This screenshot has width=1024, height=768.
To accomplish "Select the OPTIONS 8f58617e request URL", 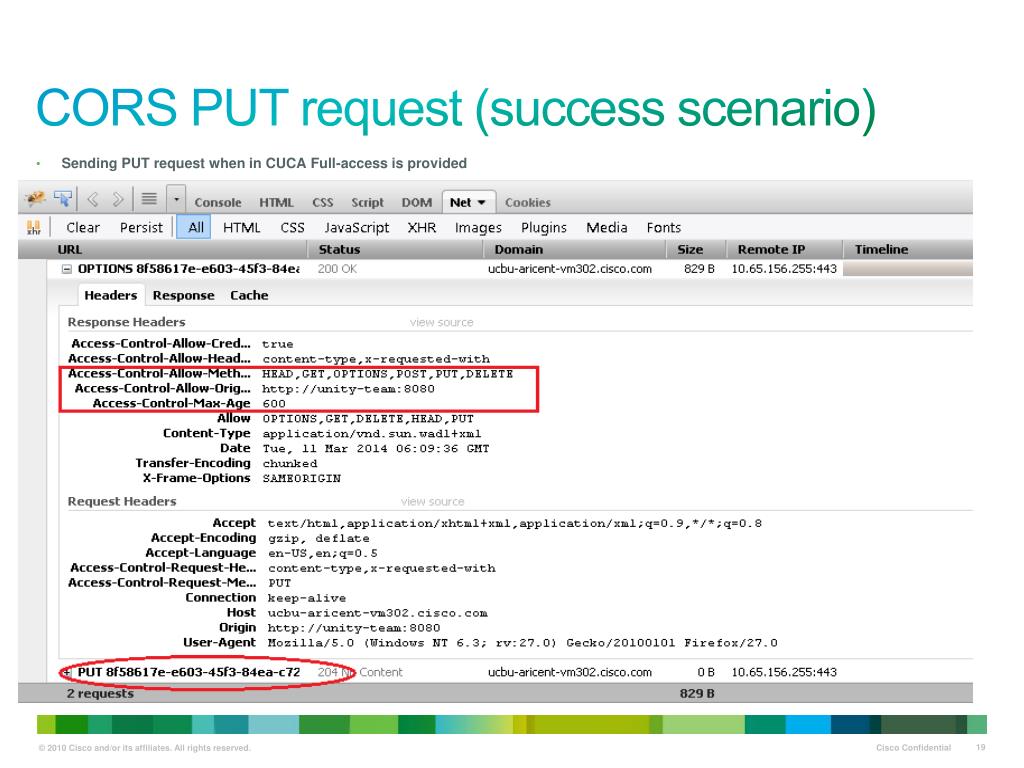I will tap(189, 269).
